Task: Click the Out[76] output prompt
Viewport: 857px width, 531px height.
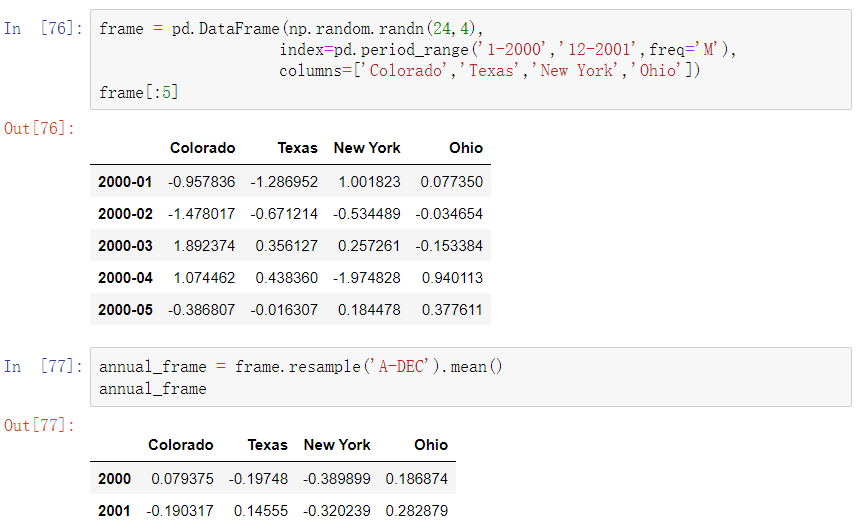Action: (39, 128)
